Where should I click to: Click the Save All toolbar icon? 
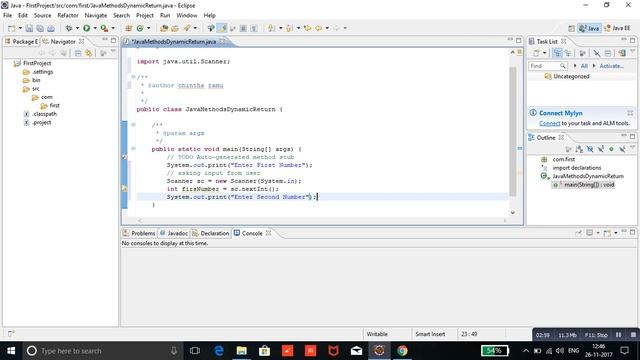click(x=40, y=28)
